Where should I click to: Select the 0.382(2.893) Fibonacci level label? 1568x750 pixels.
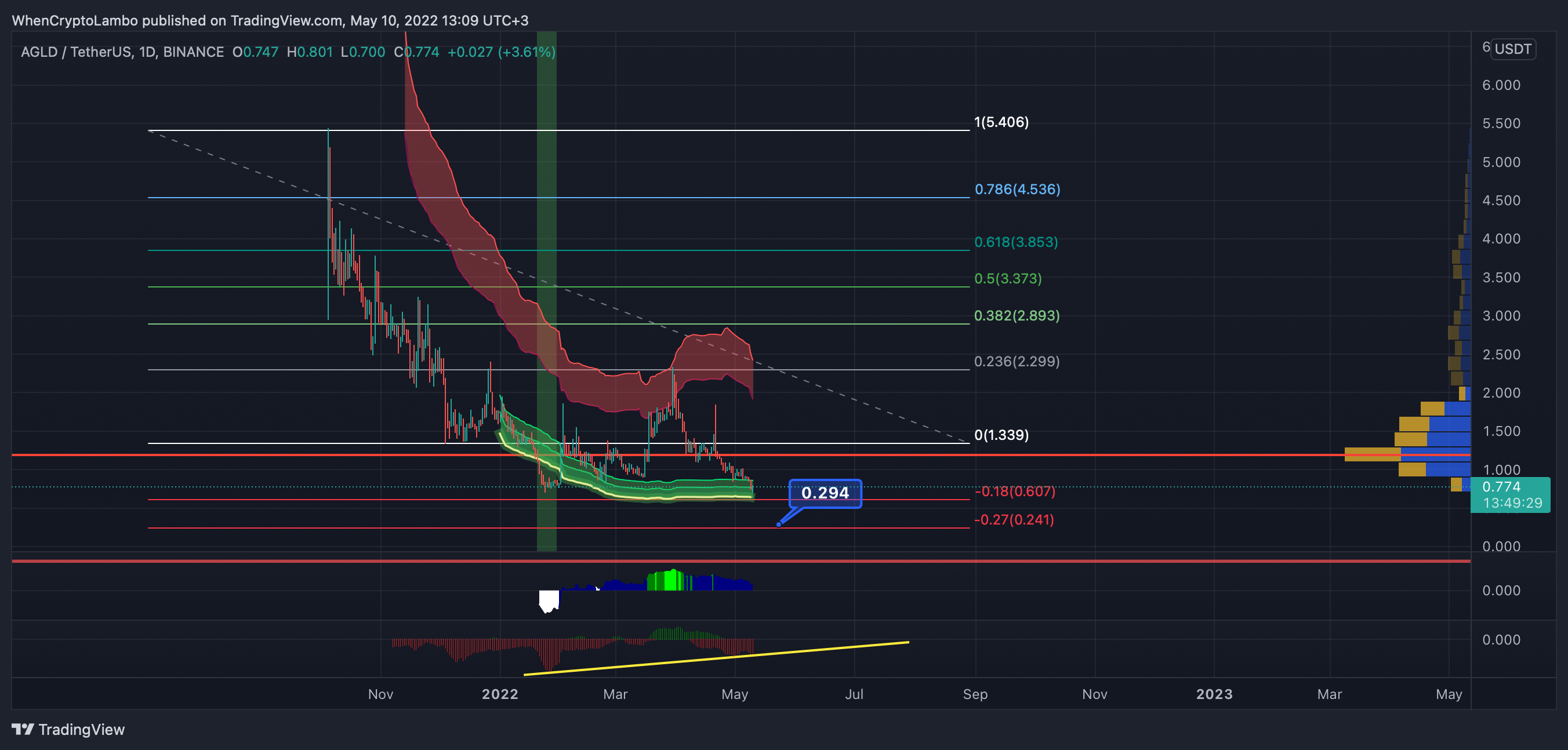pos(1017,316)
